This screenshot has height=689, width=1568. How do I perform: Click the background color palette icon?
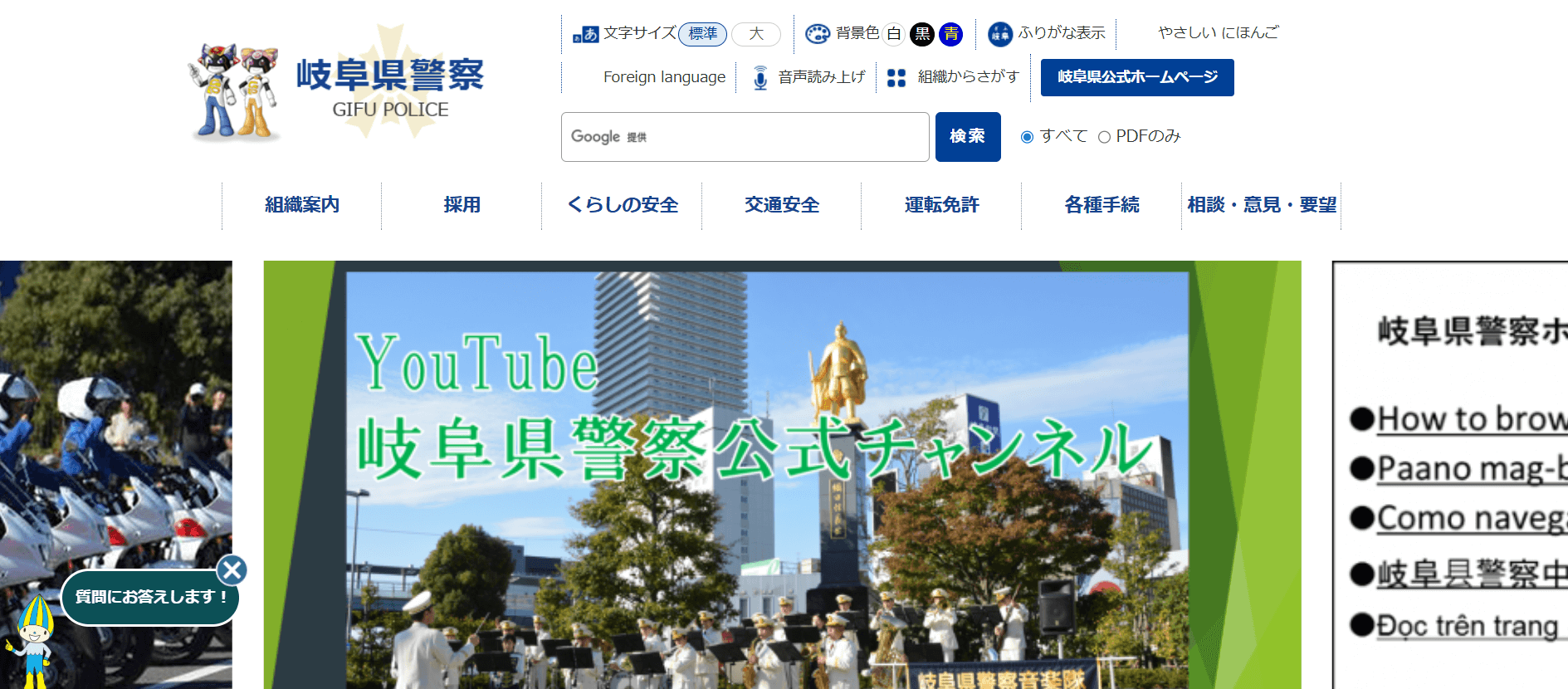point(818,33)
